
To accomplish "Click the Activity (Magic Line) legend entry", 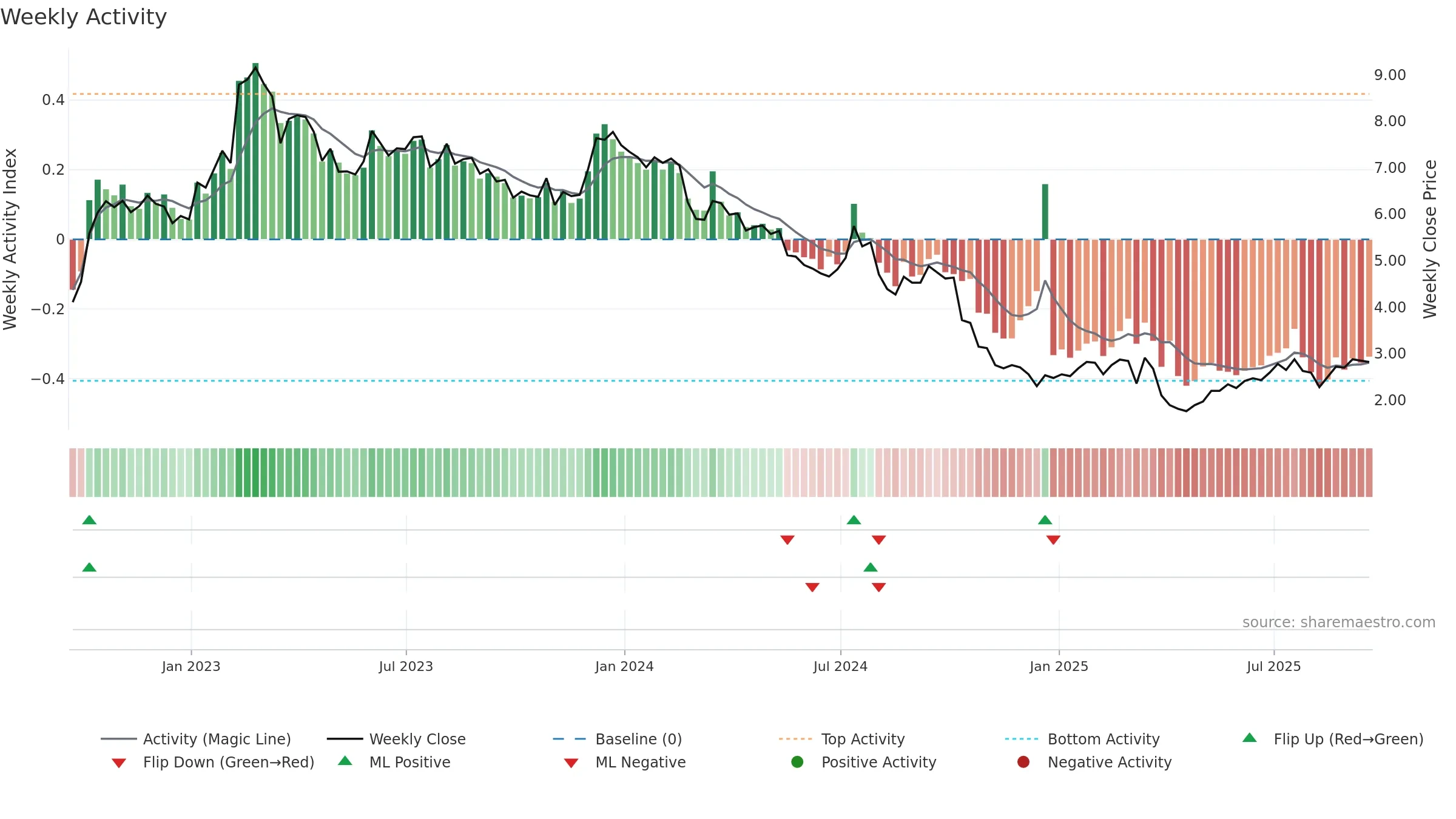I will point(196,739).
